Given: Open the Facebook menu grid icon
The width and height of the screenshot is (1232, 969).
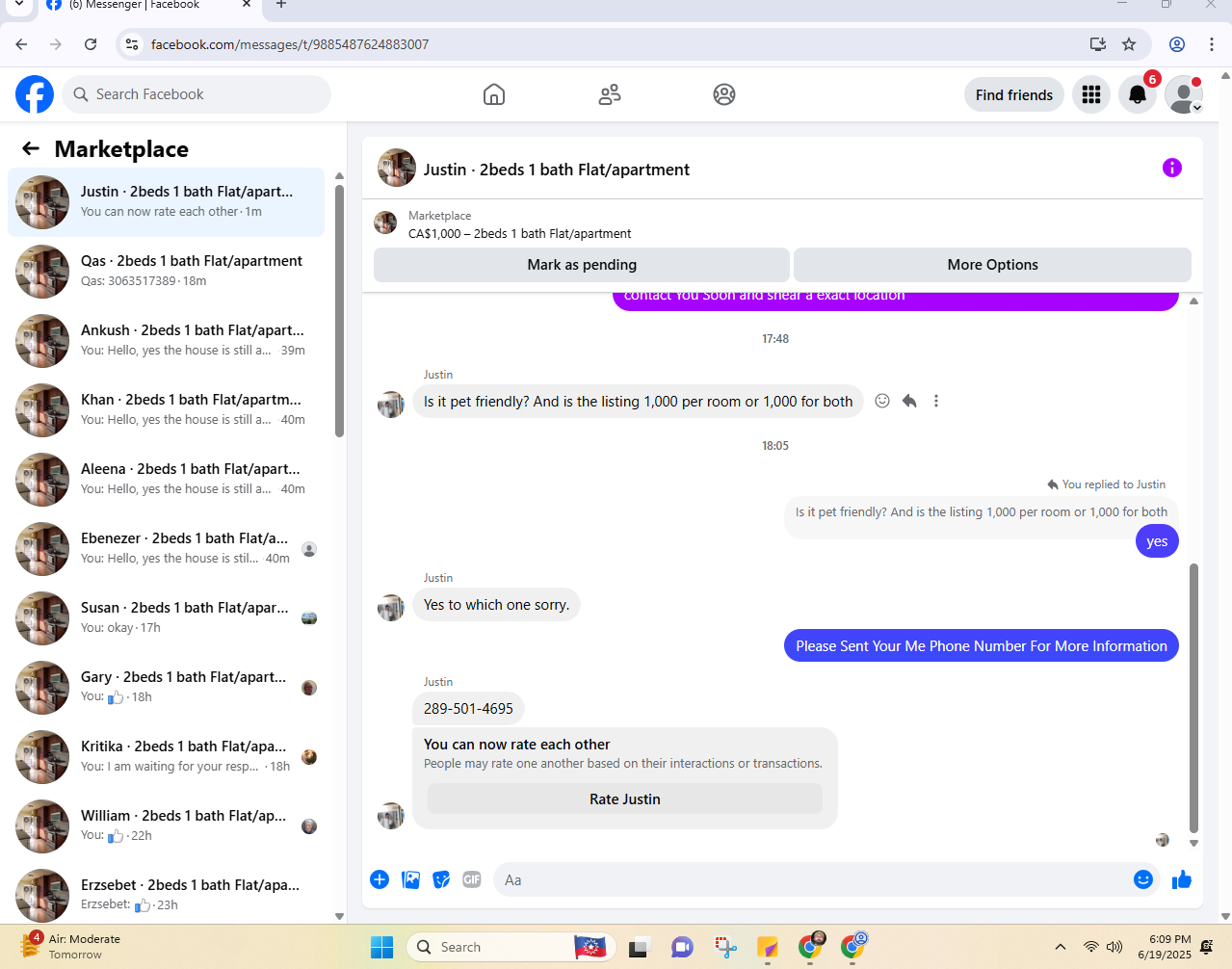Looking at the screenshot, I should pos(1091,94).
